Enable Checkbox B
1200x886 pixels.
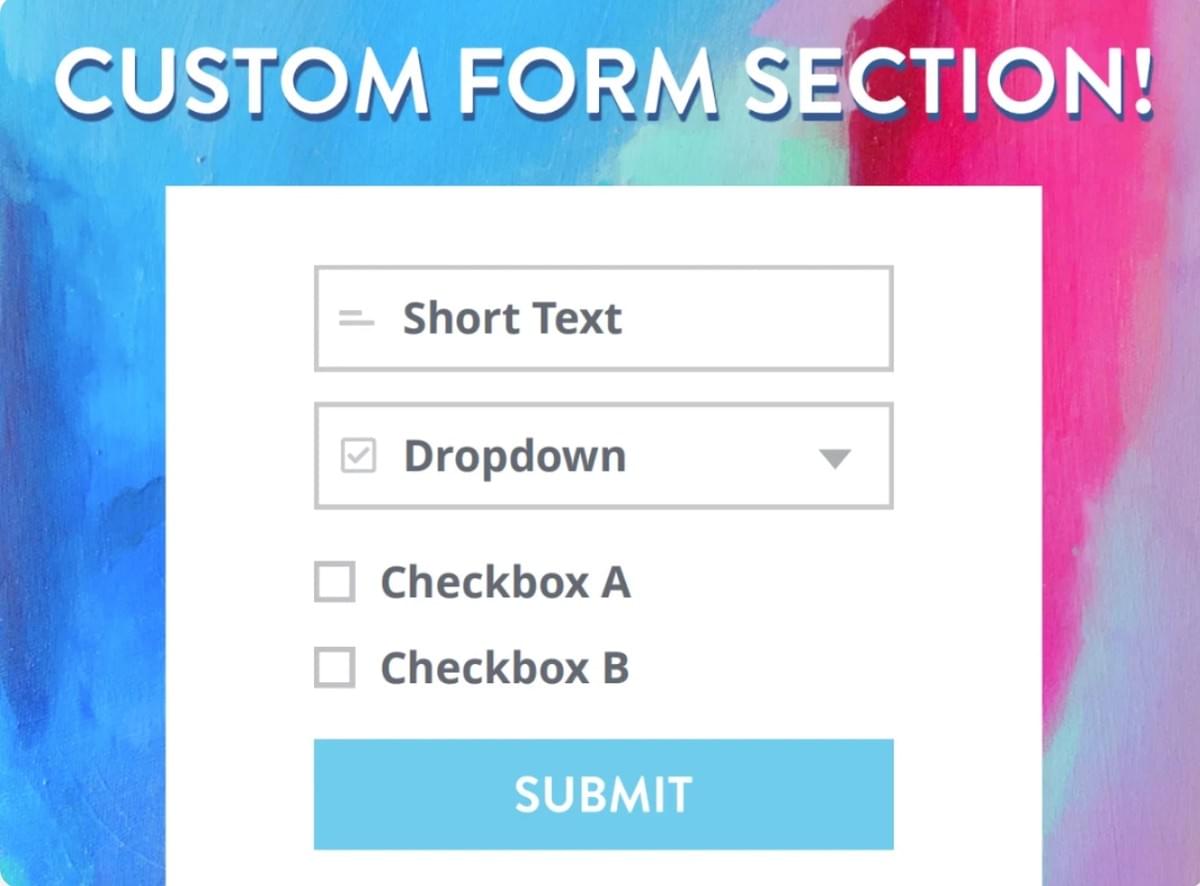coord(336,666)
